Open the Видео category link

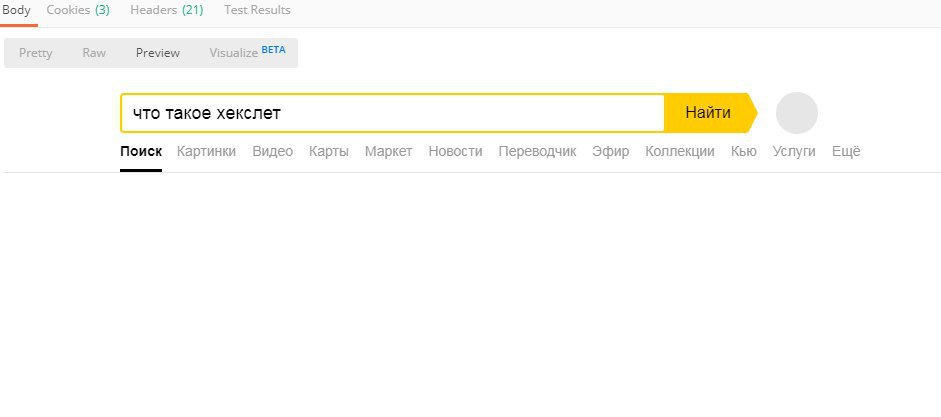pos(272,152)
